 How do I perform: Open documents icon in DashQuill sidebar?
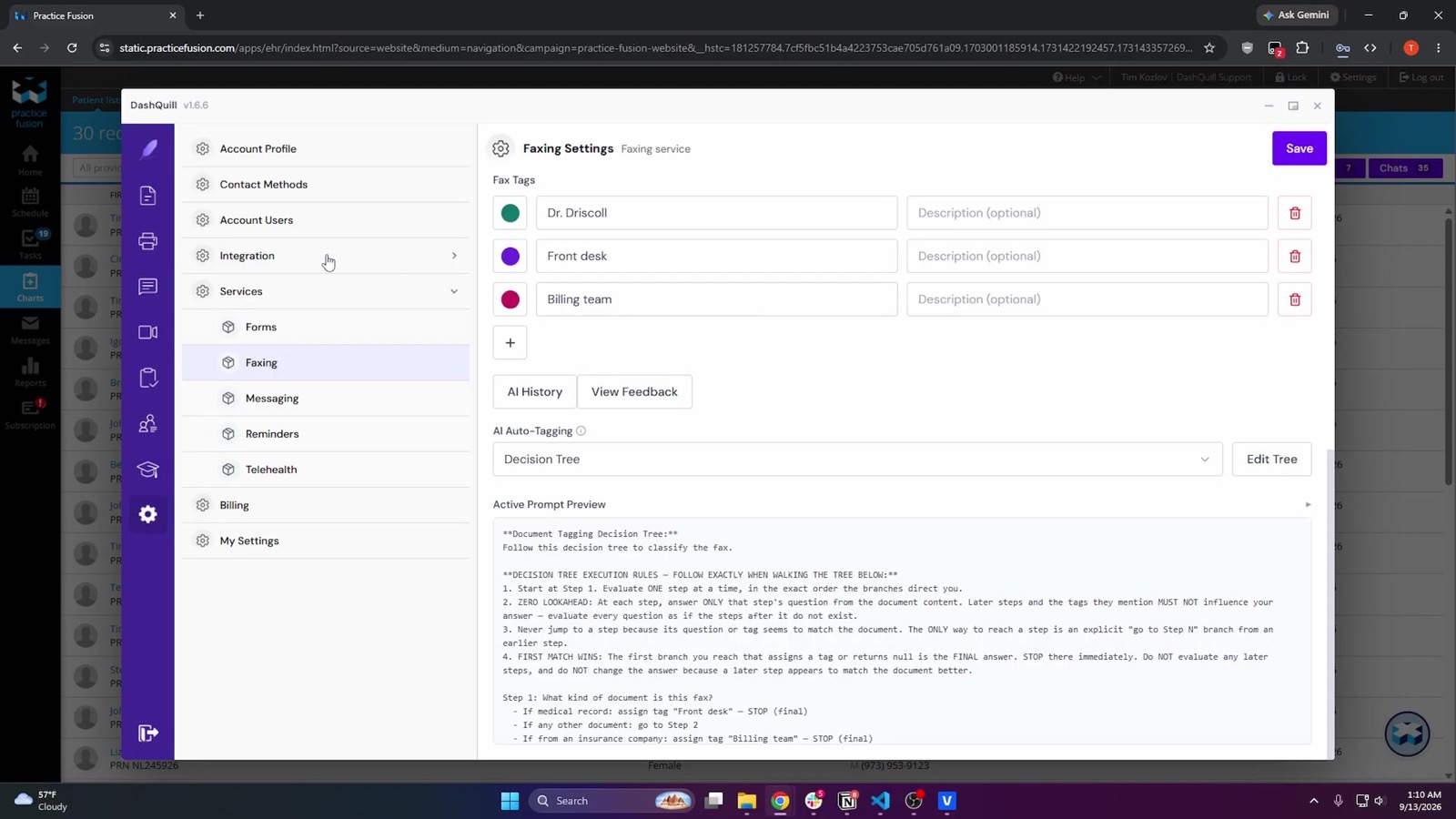pos(148,196)
